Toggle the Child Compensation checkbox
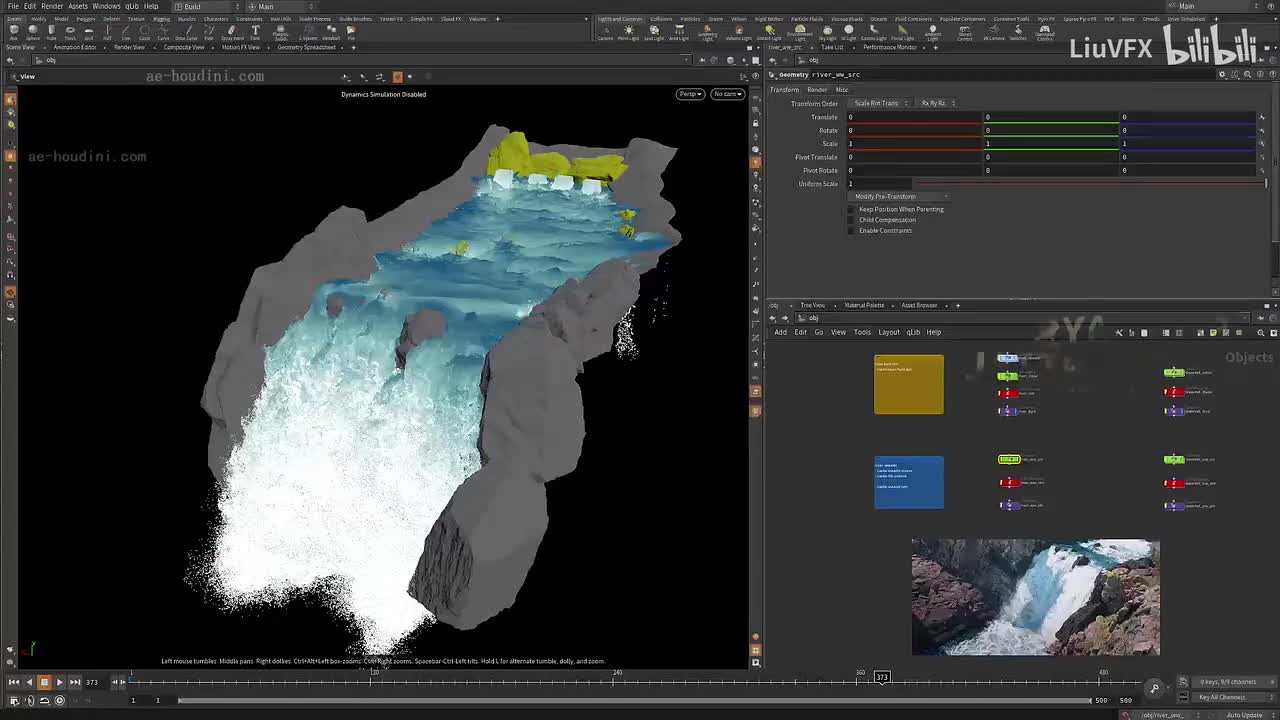Viewport: 1280px width, 720px height. [x=852, y=220]
